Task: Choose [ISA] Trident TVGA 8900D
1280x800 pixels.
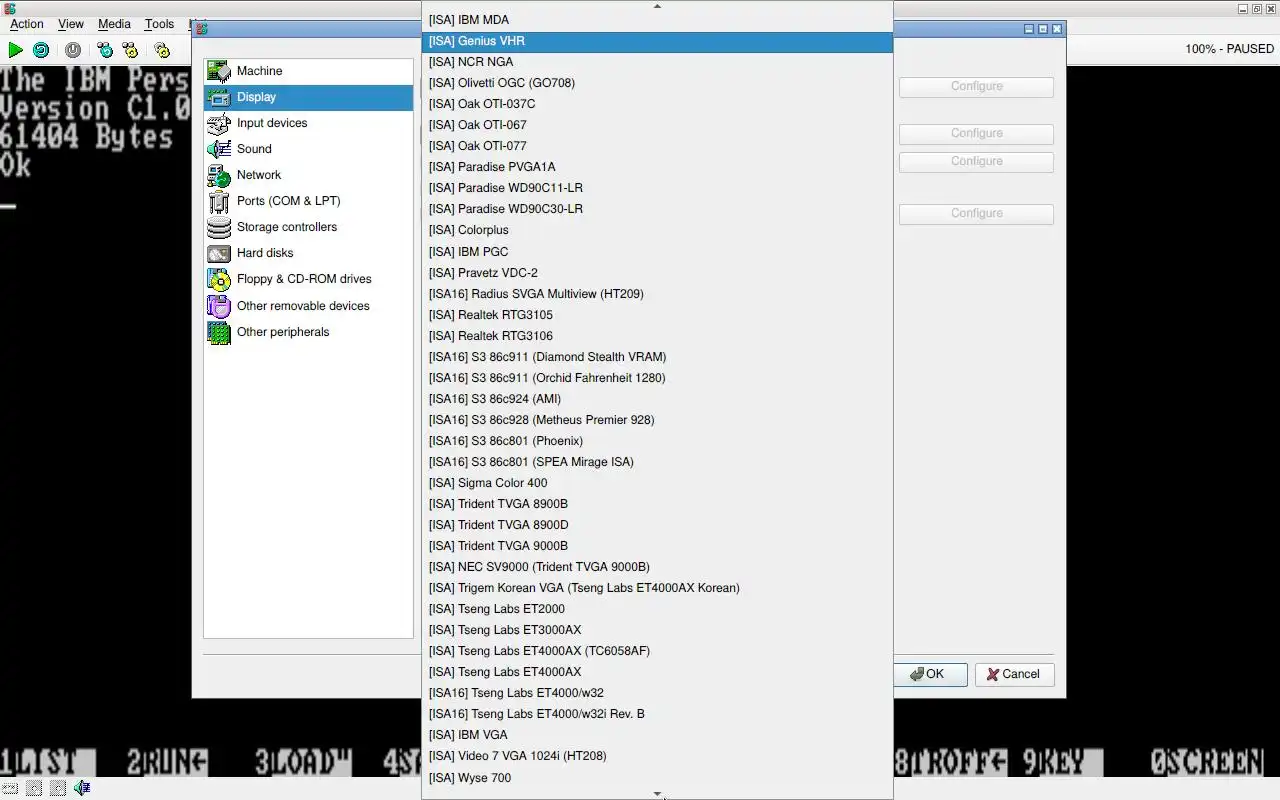Action: tap(657, 525)
